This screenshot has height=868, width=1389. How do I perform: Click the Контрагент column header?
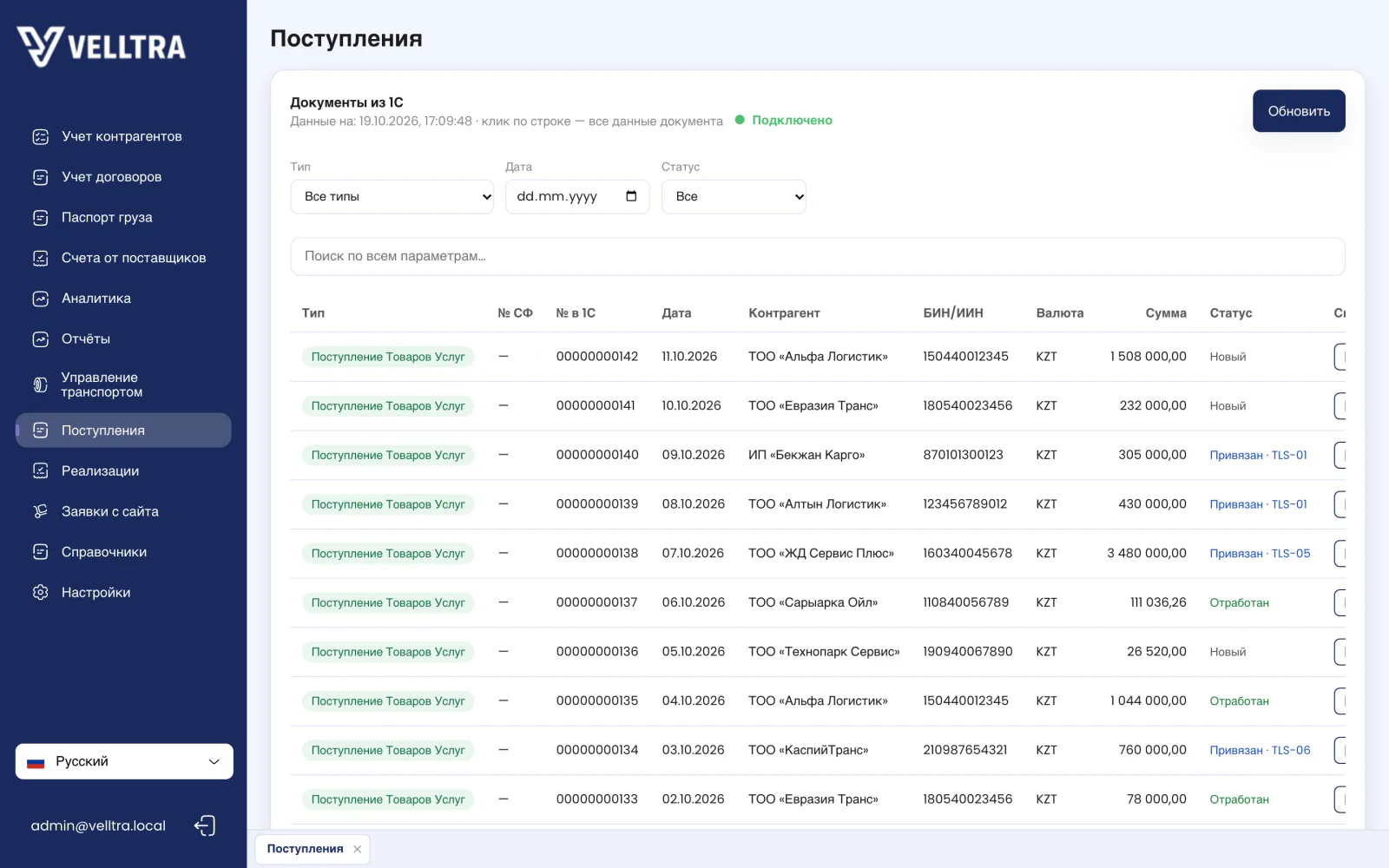[784, 313]
